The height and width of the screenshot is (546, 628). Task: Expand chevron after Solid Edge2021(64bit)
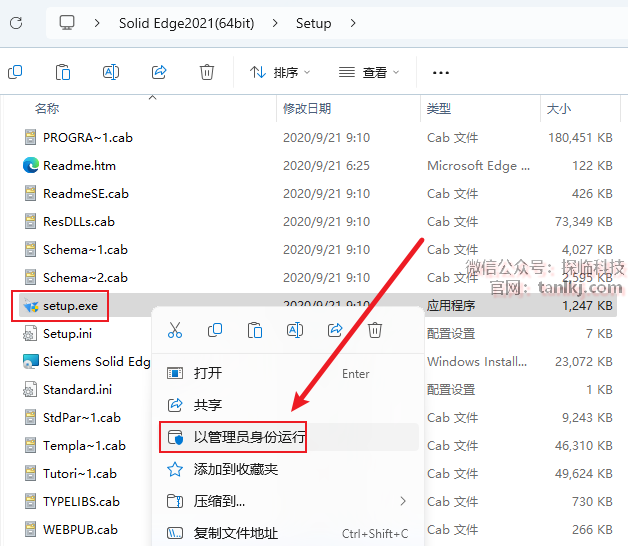click(274, 23)
